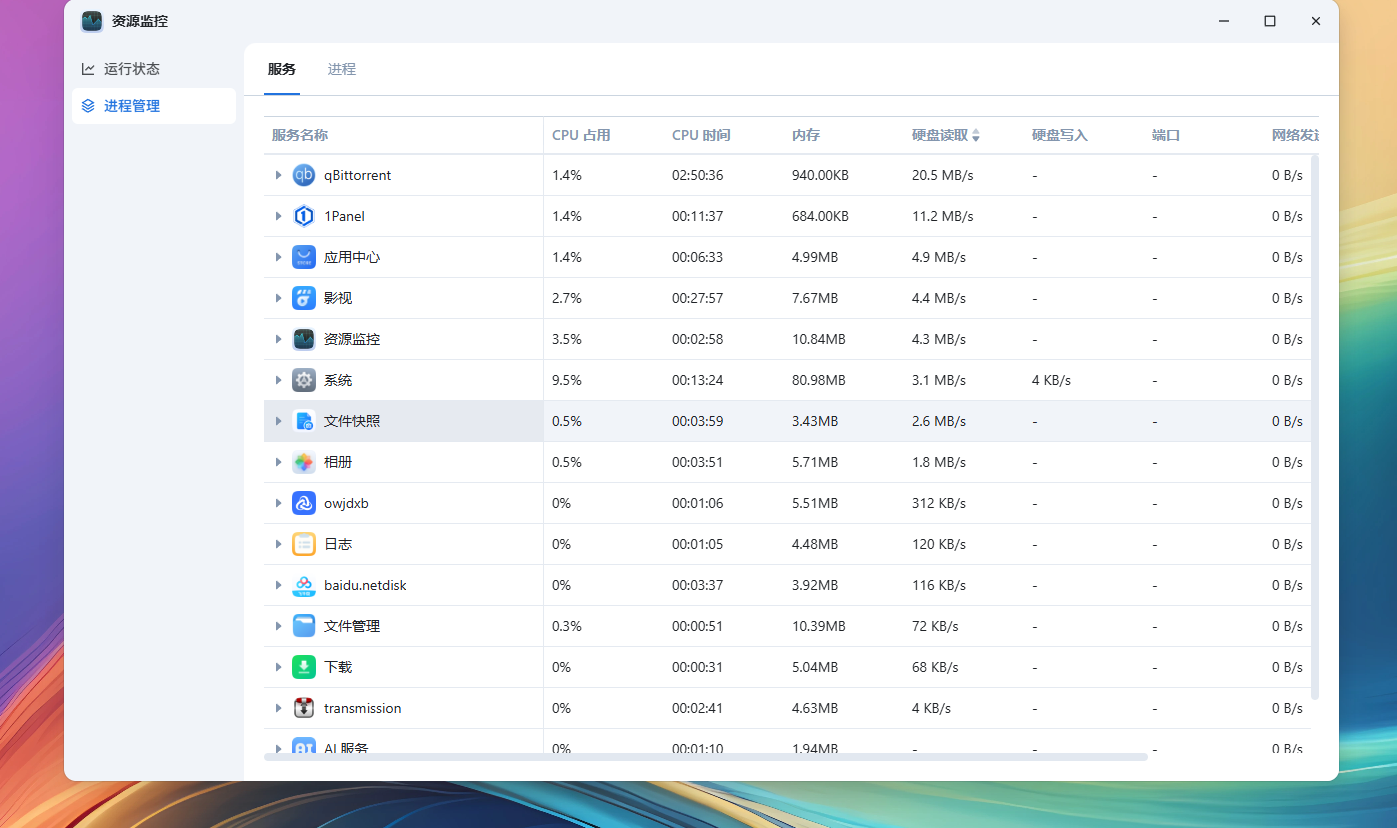Expand the 相册 service row
This screenshot has width=1397, height=828.
point(278,462)
